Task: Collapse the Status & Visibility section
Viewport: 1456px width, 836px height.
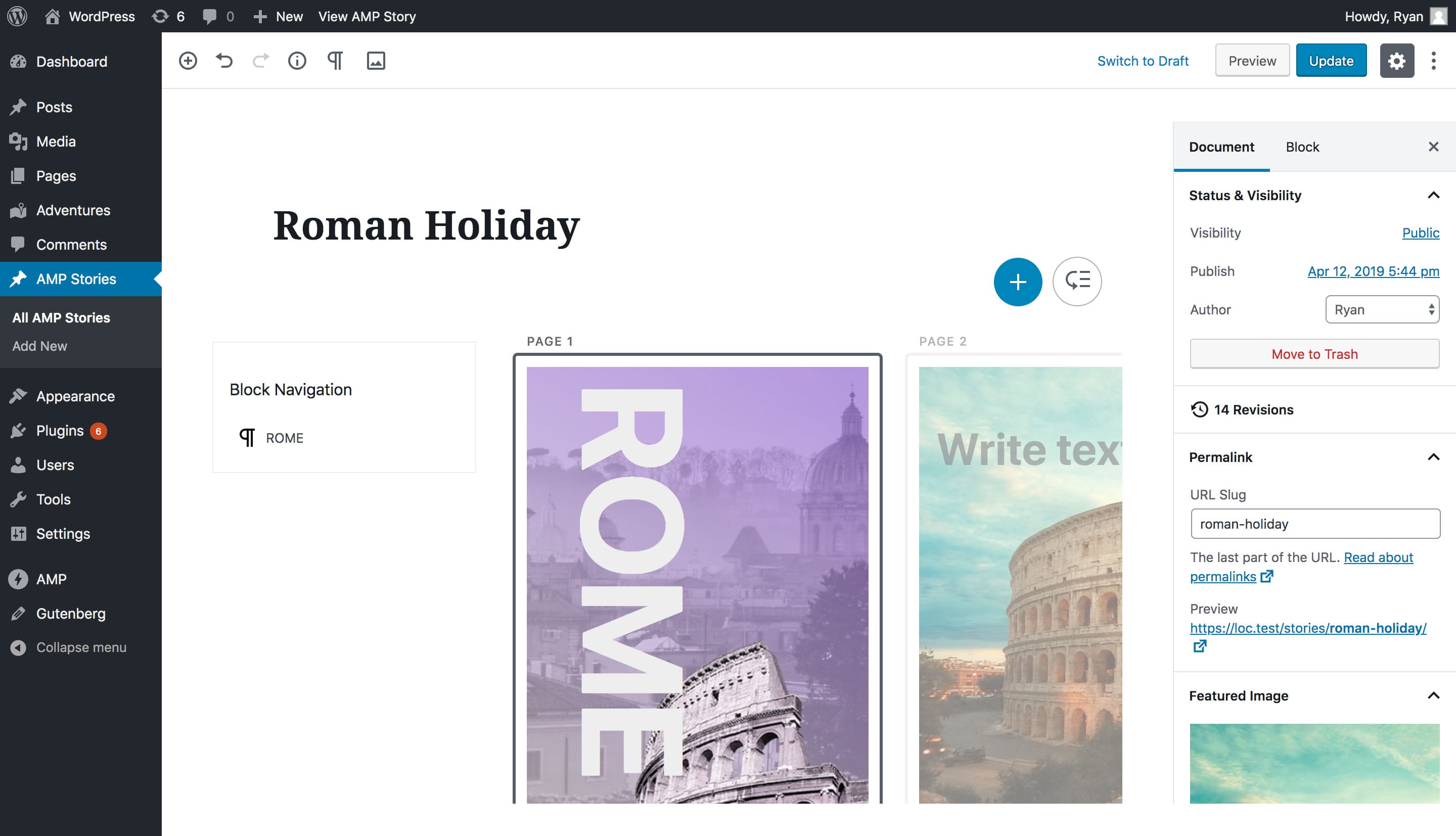Action: pyautogui.click(x=1433, y=196)
